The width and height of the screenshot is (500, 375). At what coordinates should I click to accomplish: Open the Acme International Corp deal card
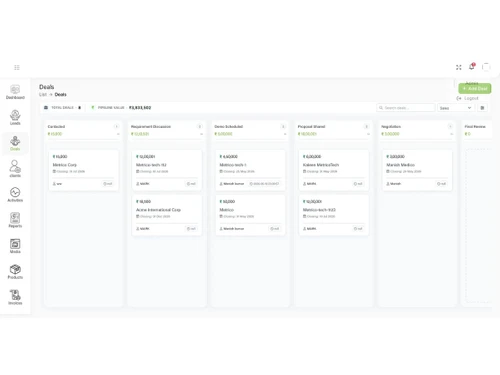coord(167,215)
